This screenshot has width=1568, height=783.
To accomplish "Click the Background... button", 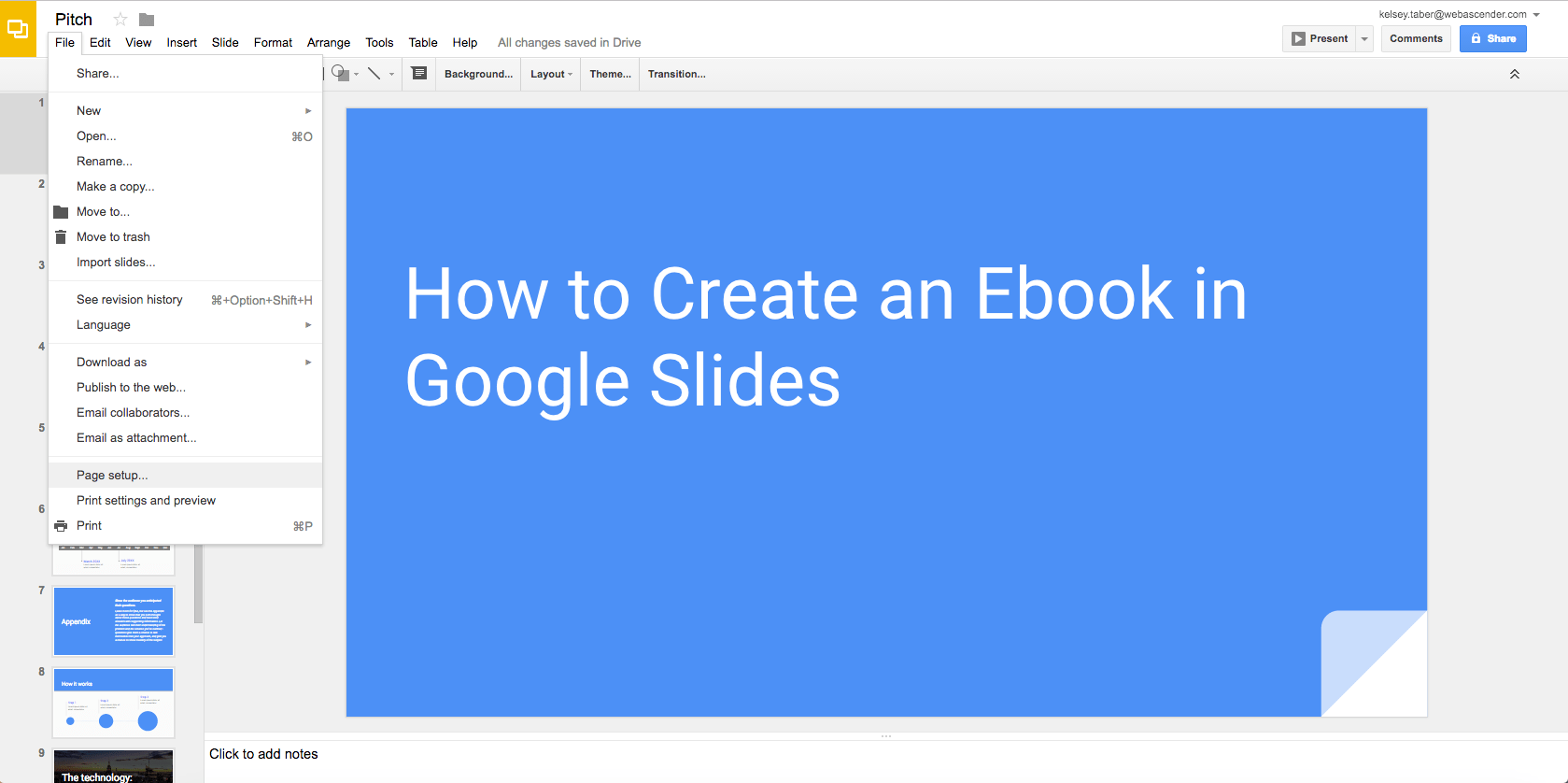I will (478, 74).
